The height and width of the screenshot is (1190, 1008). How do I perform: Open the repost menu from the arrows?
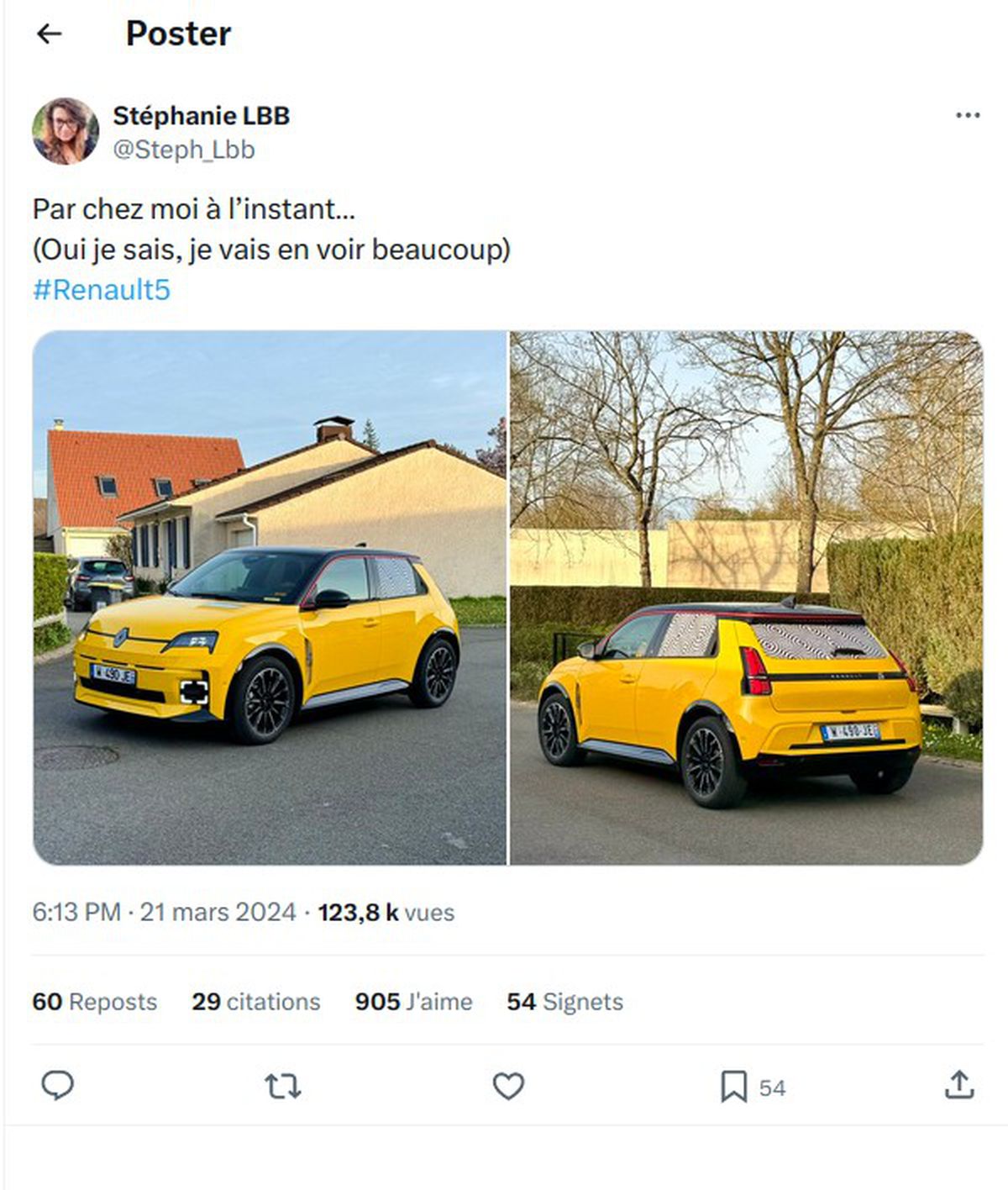(284, 1088)
